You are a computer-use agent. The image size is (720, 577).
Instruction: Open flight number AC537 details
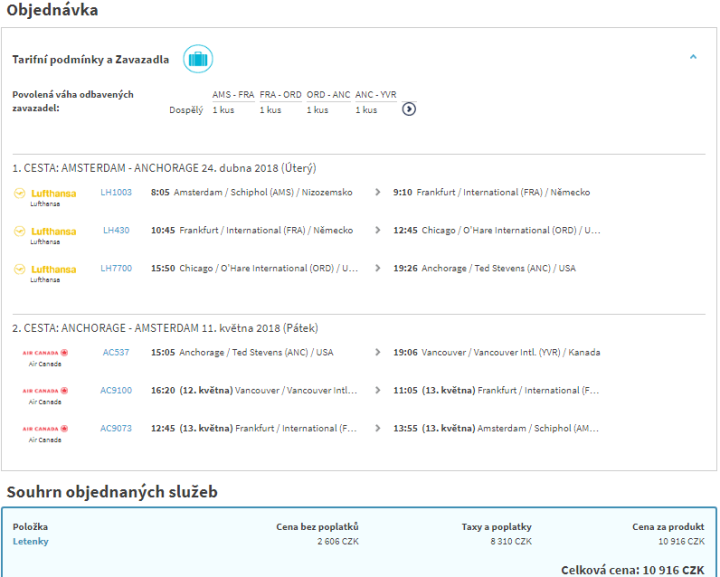coord(116,352)
